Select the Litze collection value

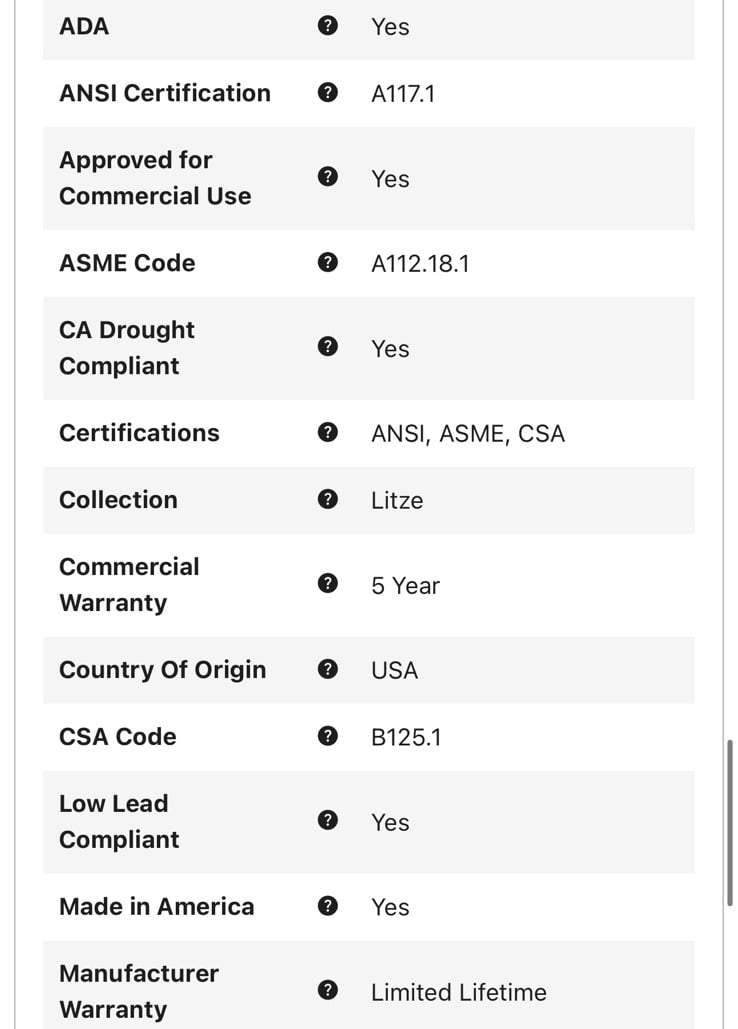(x=397, y=501)
